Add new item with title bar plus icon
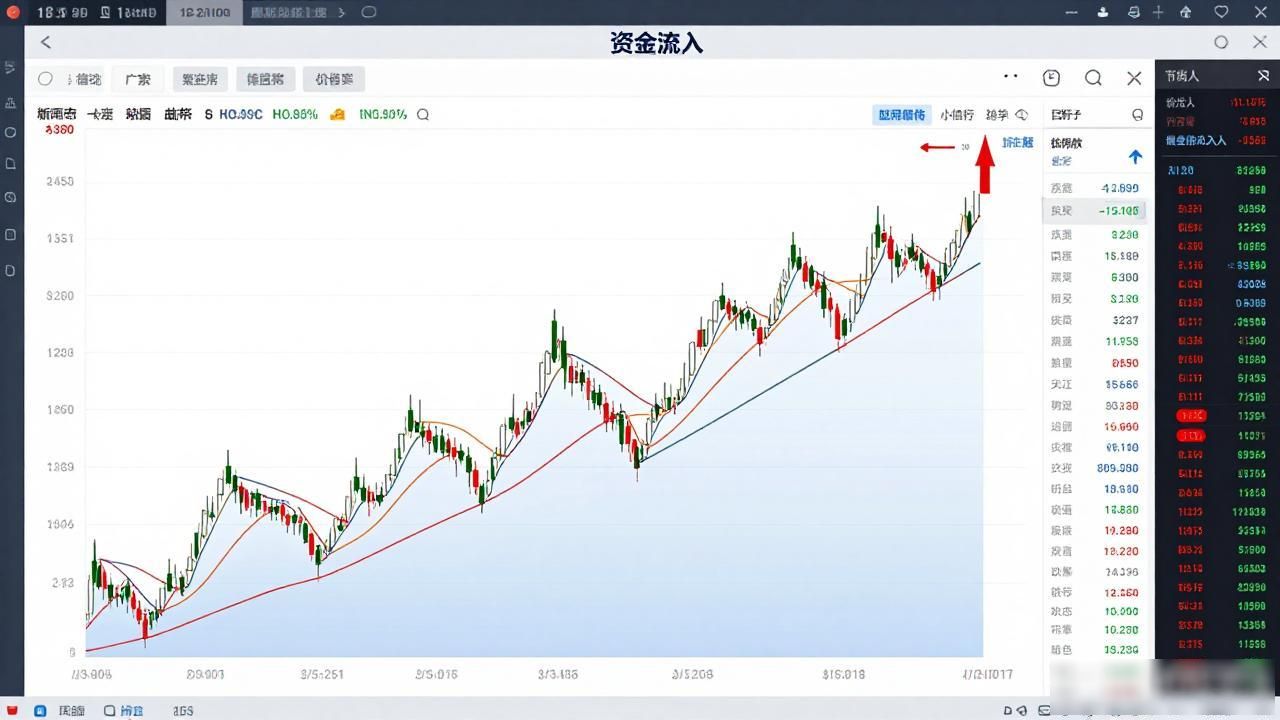Viewport: 1280px width, 720px height. click(x=1158, y=12)
